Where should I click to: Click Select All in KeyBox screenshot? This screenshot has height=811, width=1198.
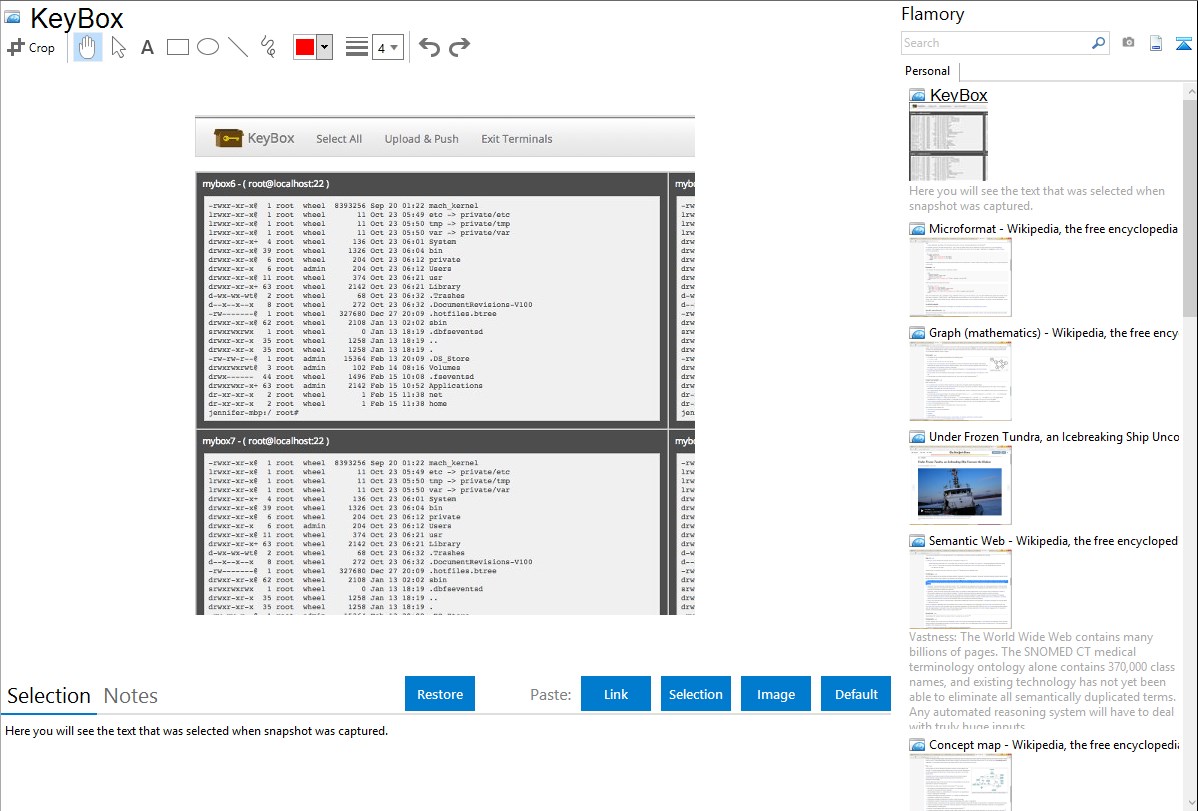click(x=339, y=139)
